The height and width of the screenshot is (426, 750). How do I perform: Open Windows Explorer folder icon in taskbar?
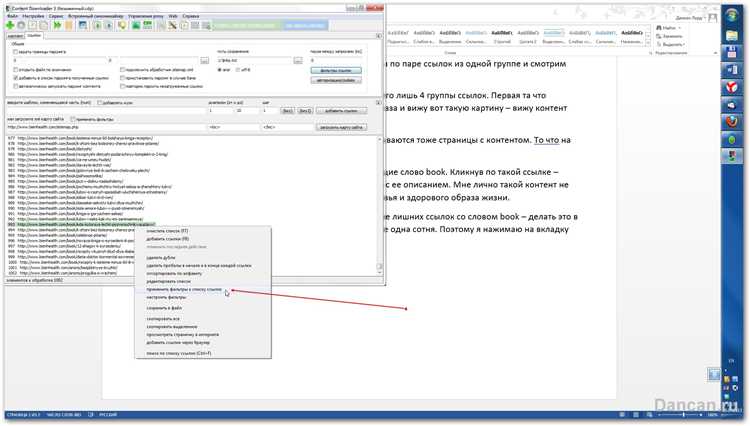click(732, 35)
